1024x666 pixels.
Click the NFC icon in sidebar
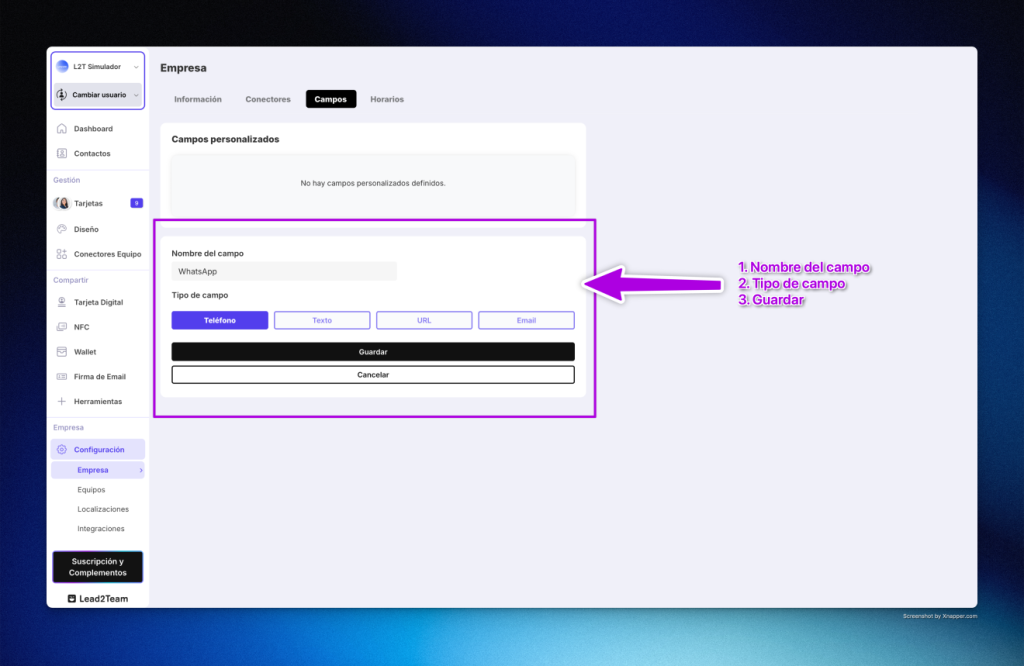coord(62,327)
